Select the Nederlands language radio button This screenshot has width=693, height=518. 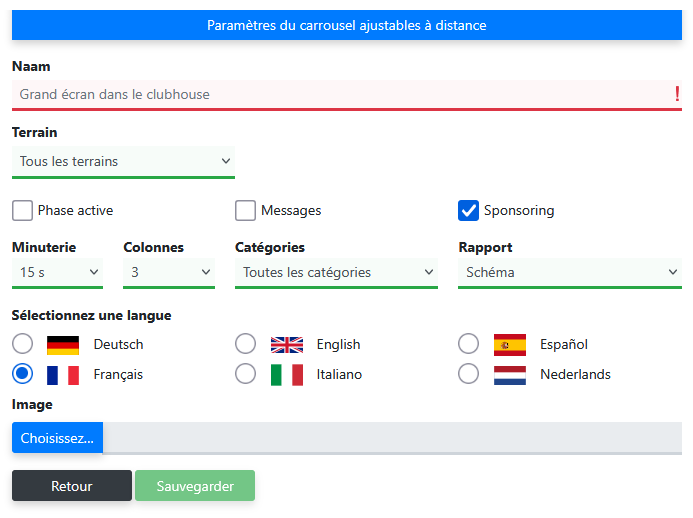[468, 374]
